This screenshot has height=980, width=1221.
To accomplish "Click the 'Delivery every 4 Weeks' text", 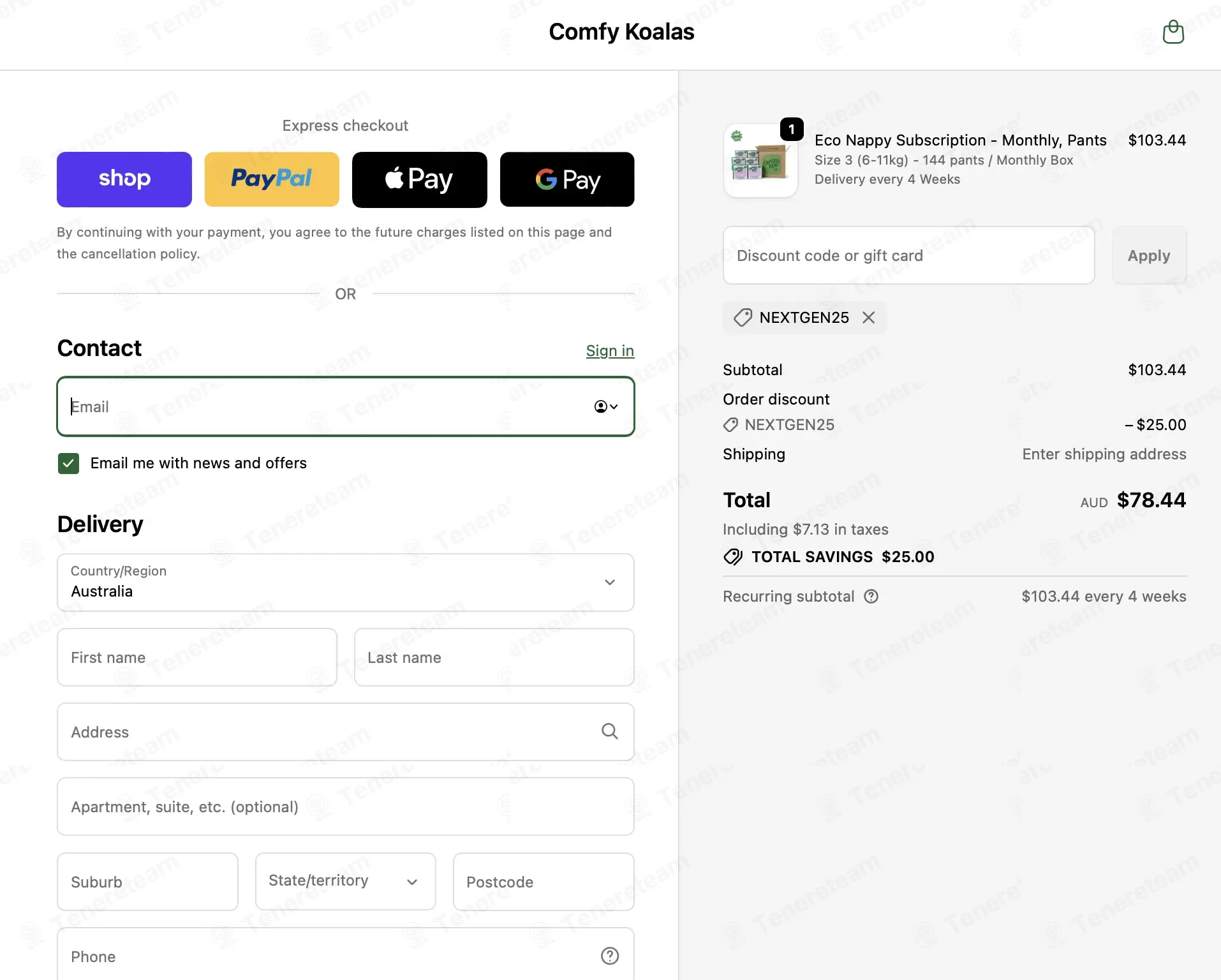I will pos(887,179).
